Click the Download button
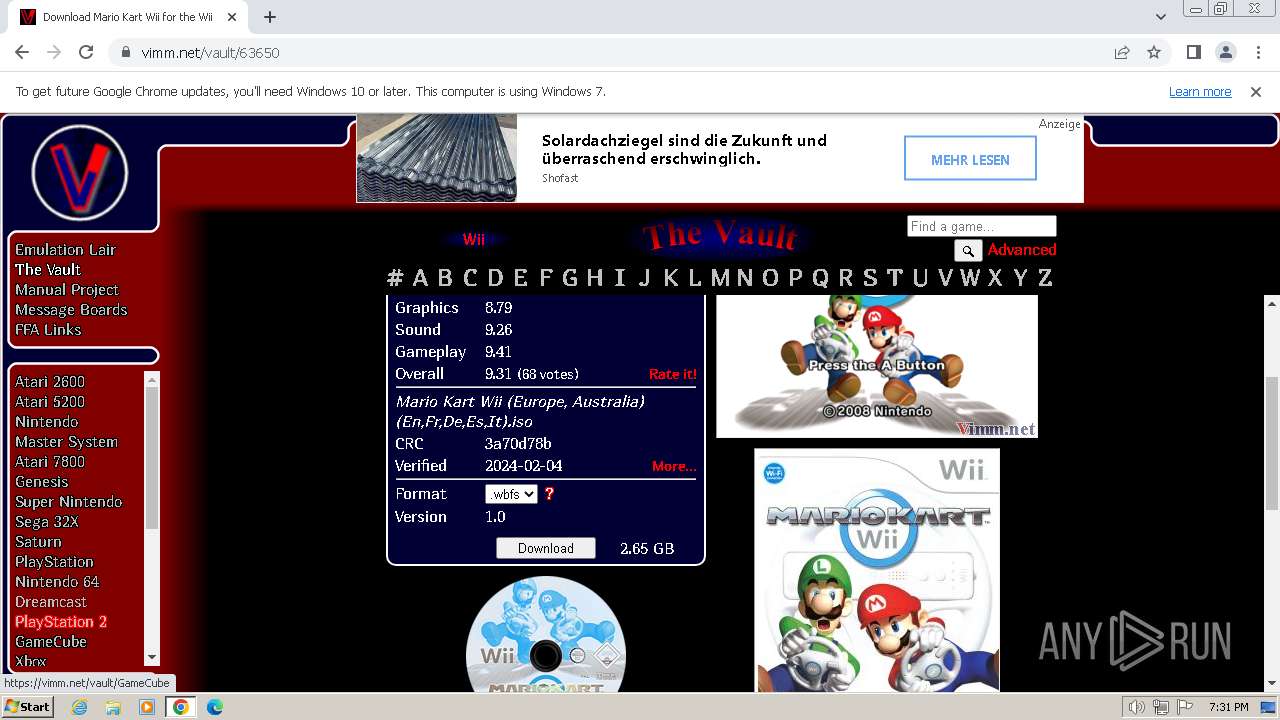Viewport: 1280px width, 720px height. (546, 548)
